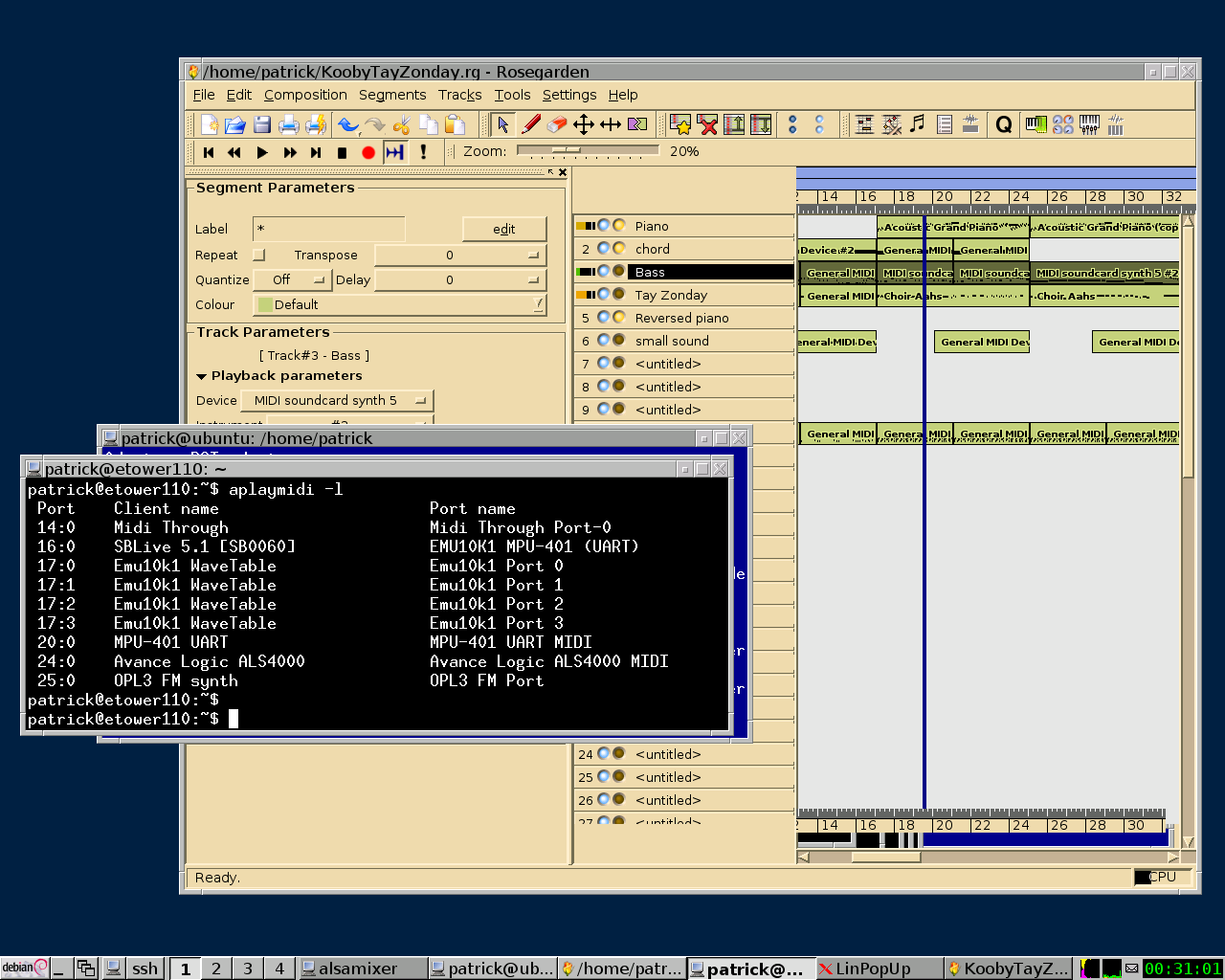Image resolution: width=1225 pixels, height=980 pixels.
Task: Select the four-arrow move tool
Action: pyautogui.click(x=584, y=124)
